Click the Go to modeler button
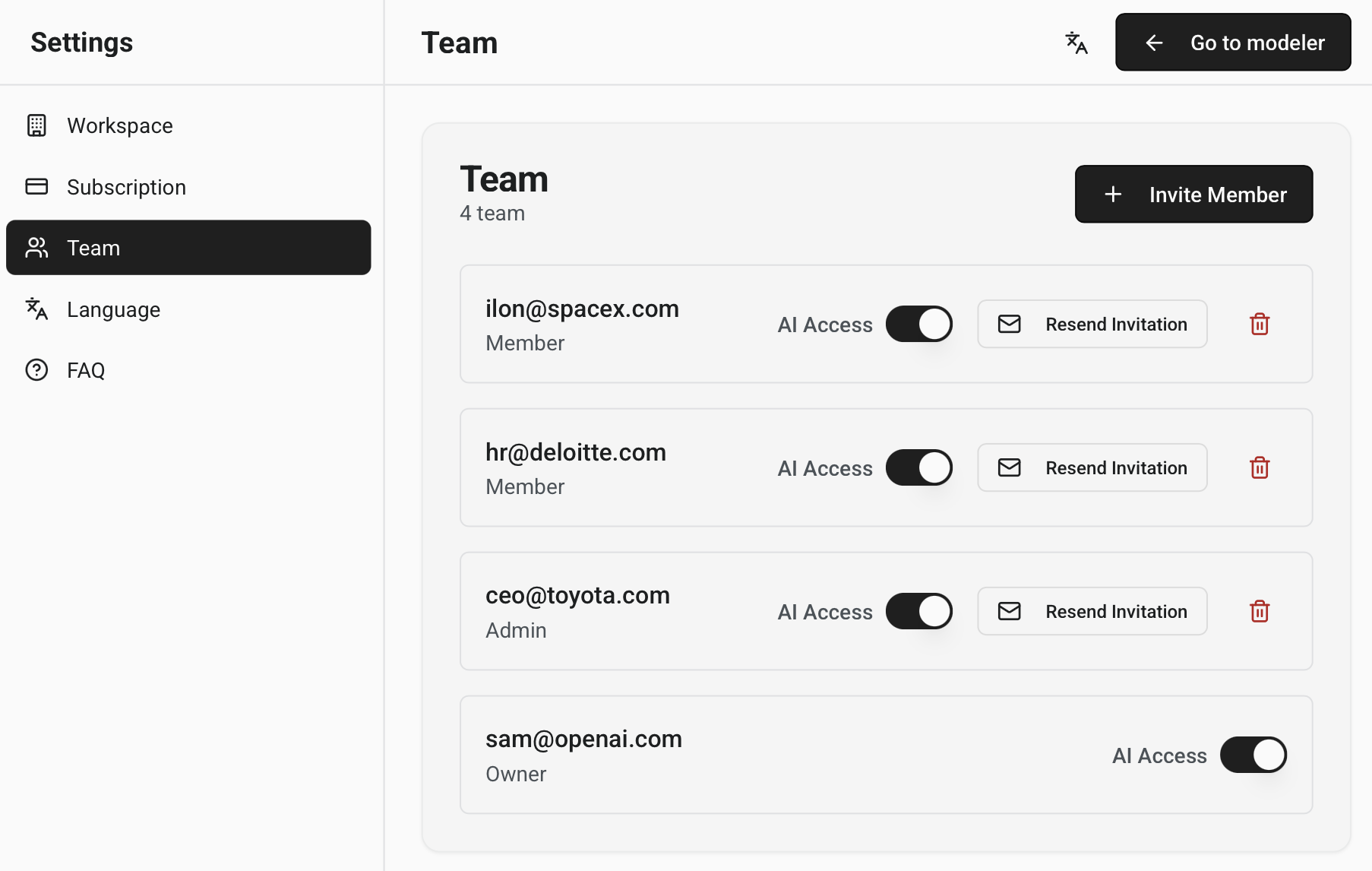Image resolution: width=1372 pixels, height=871 pixels. click(1233, 43)
